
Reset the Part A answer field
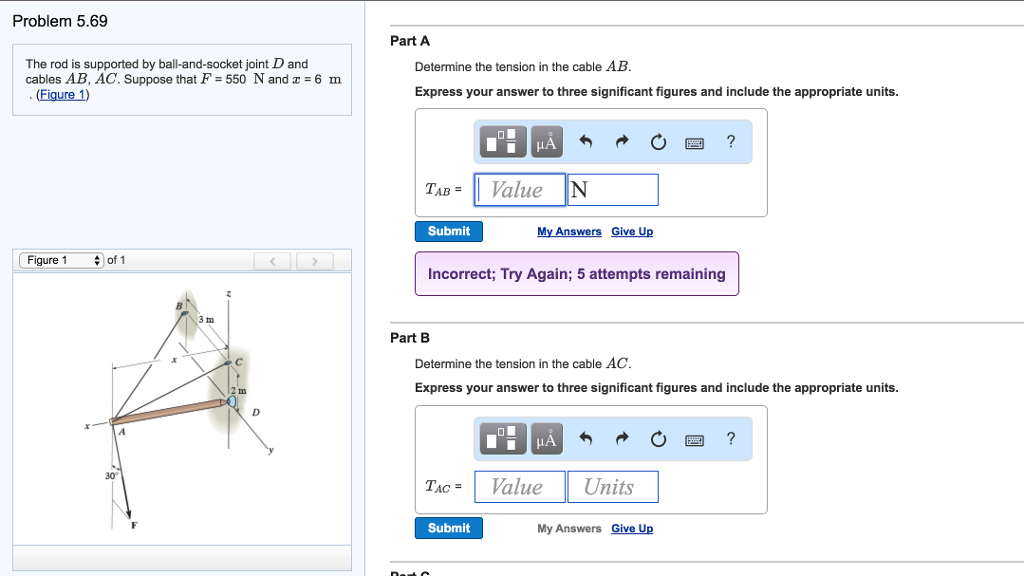[x=658, y=142]
